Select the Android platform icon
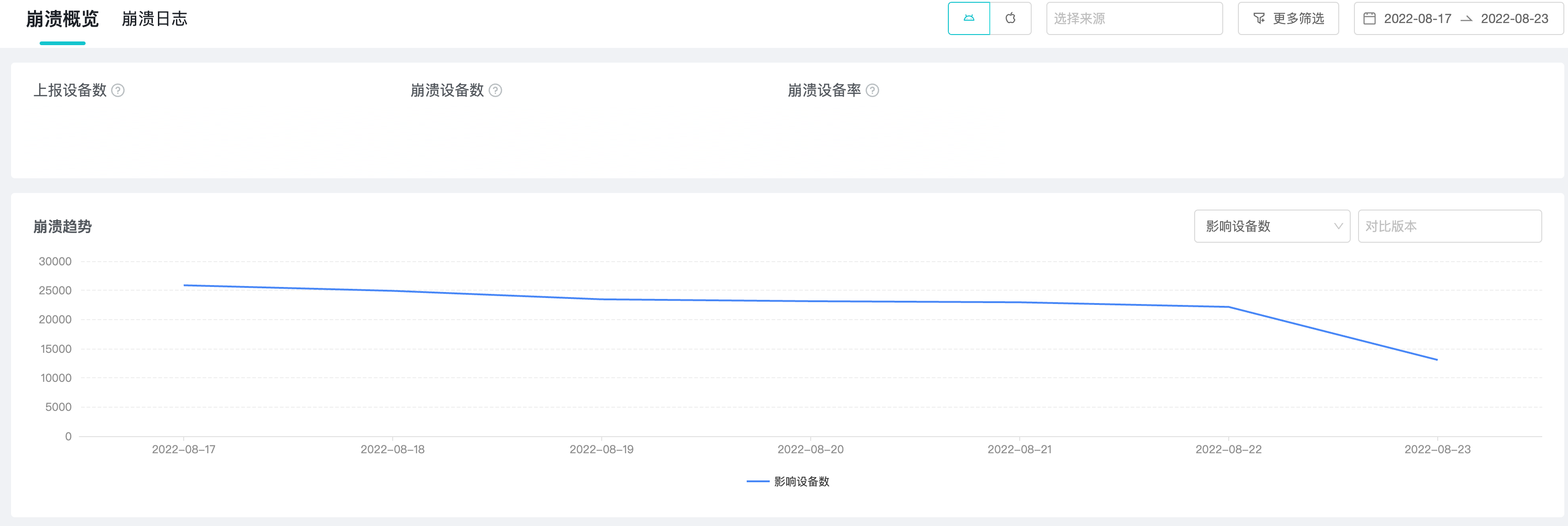Screen dimensions: 1568x526 pyautogui.click(x=969, y=18)
